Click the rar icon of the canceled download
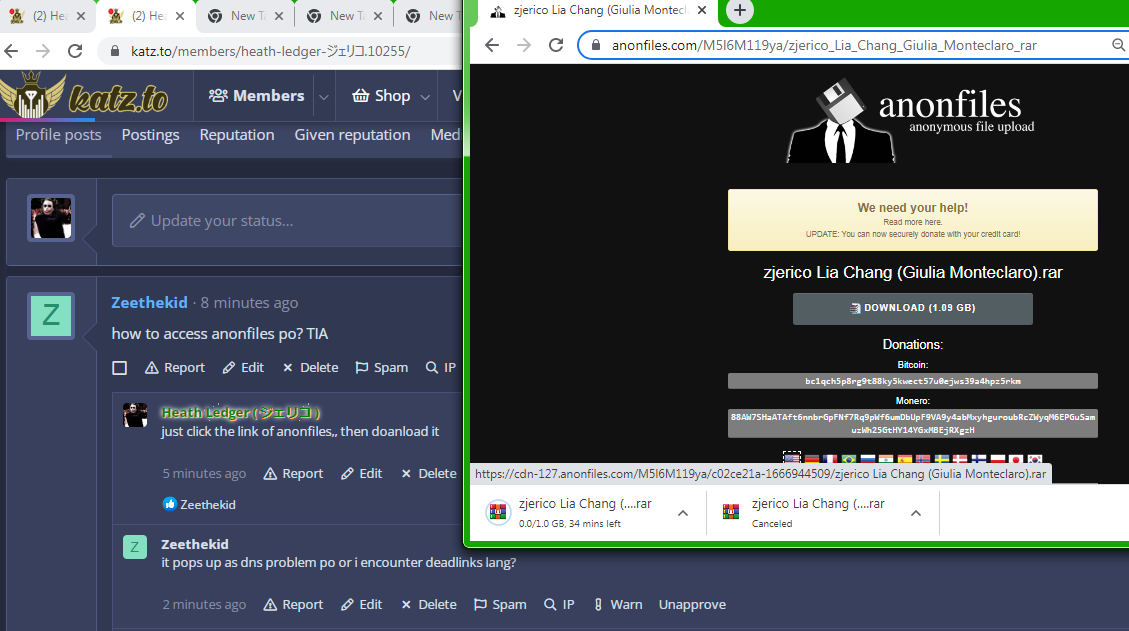1129x631 pixels. pyautogui.click(x=731, y=512)
